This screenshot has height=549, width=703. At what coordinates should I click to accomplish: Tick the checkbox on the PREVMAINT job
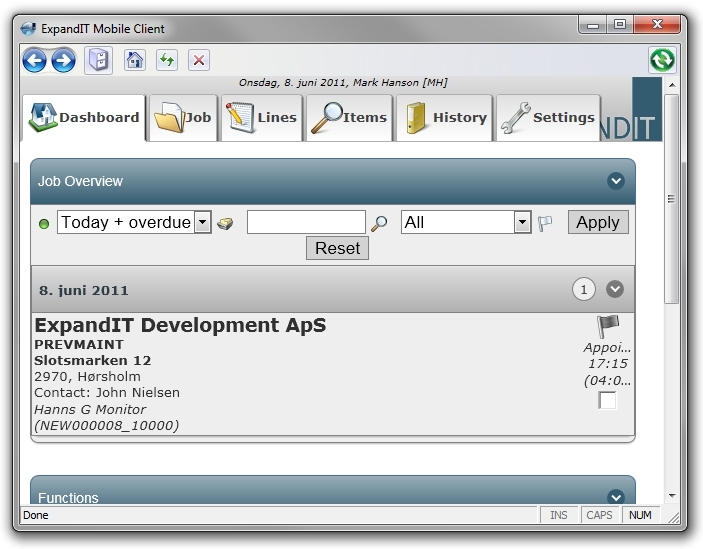coord(608,400)
